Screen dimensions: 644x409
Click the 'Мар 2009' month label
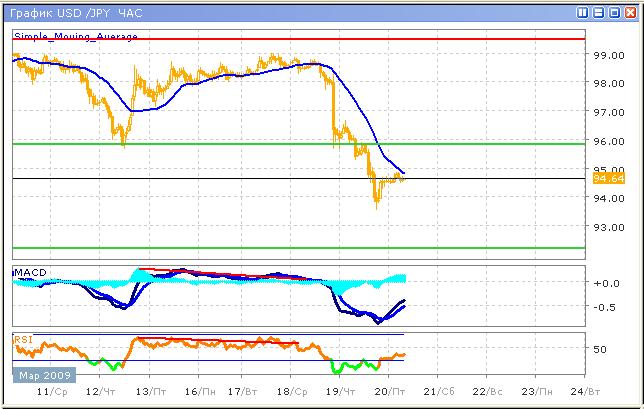tap(41, 376)
